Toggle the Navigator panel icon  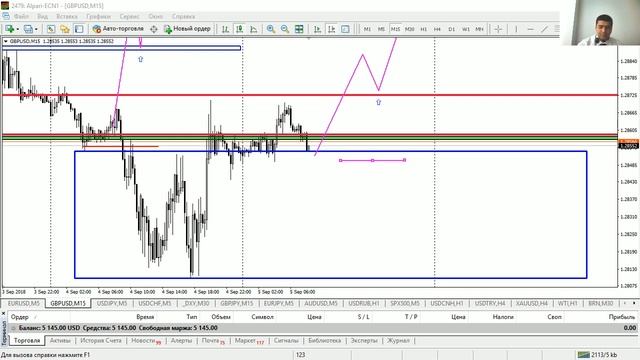79,29
